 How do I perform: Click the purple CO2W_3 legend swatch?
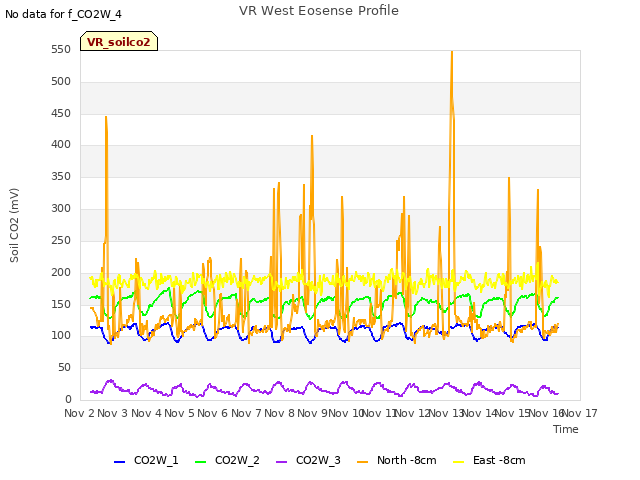tap(281, 462)
